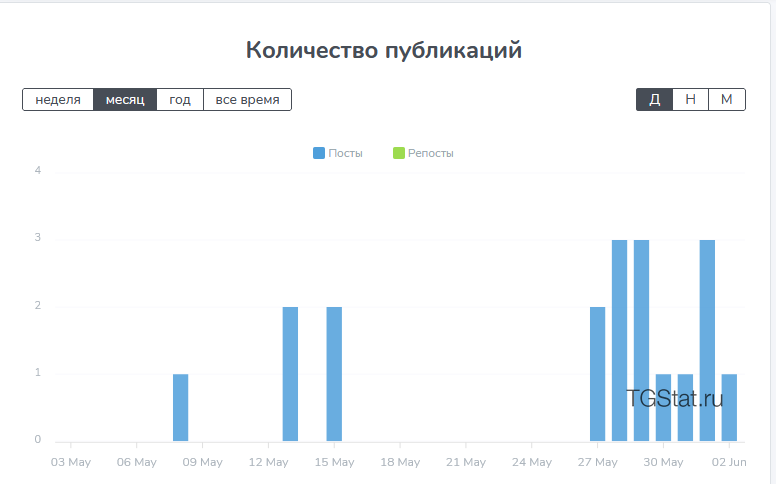Click the first height-3 bar after 27 May
This screenshot has width=776, height=484.
[619, 340]
